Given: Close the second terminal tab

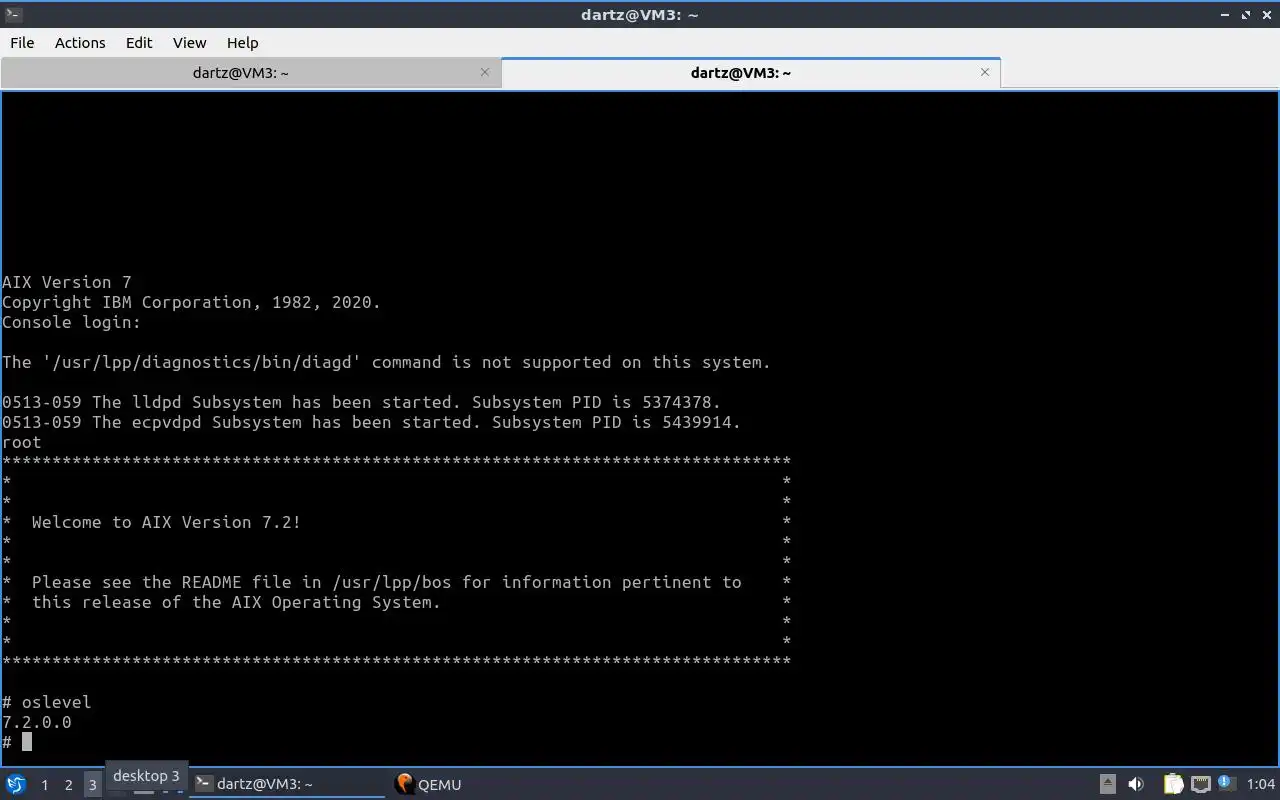Looking at the screenshot, I should (985, 72).
